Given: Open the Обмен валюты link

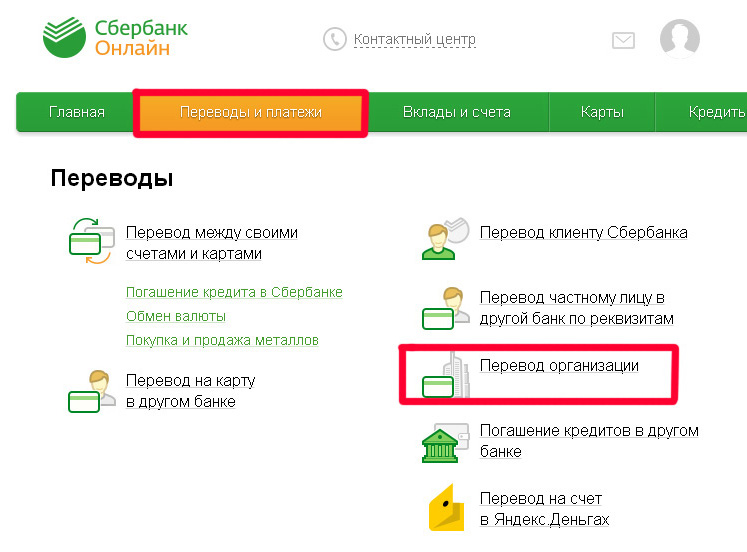Looking at the screenshot, I should pos(176,316).
